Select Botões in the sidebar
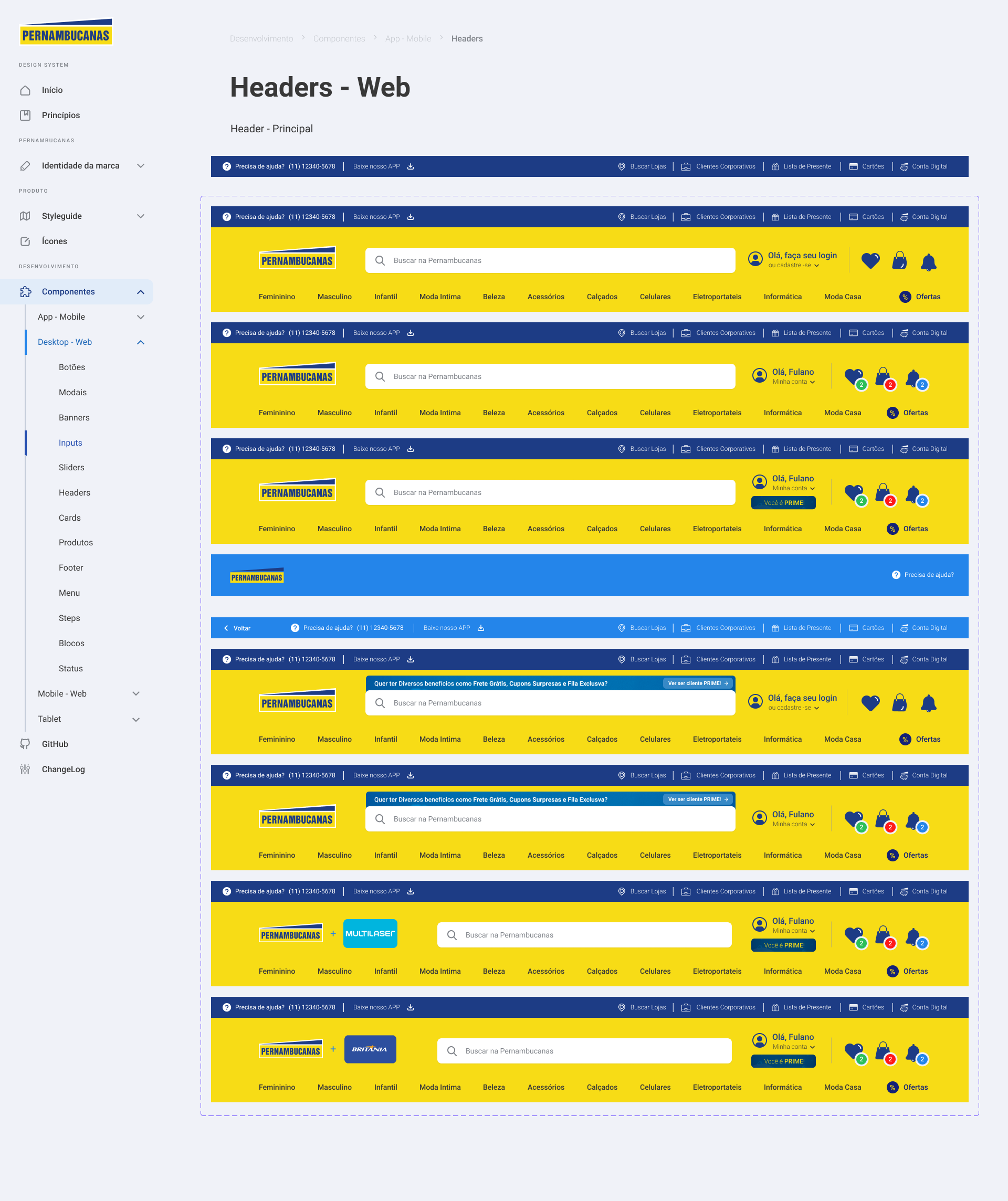Image resolution: width=1008 pixels, height=1201 pixels. [x=72, y=367]
